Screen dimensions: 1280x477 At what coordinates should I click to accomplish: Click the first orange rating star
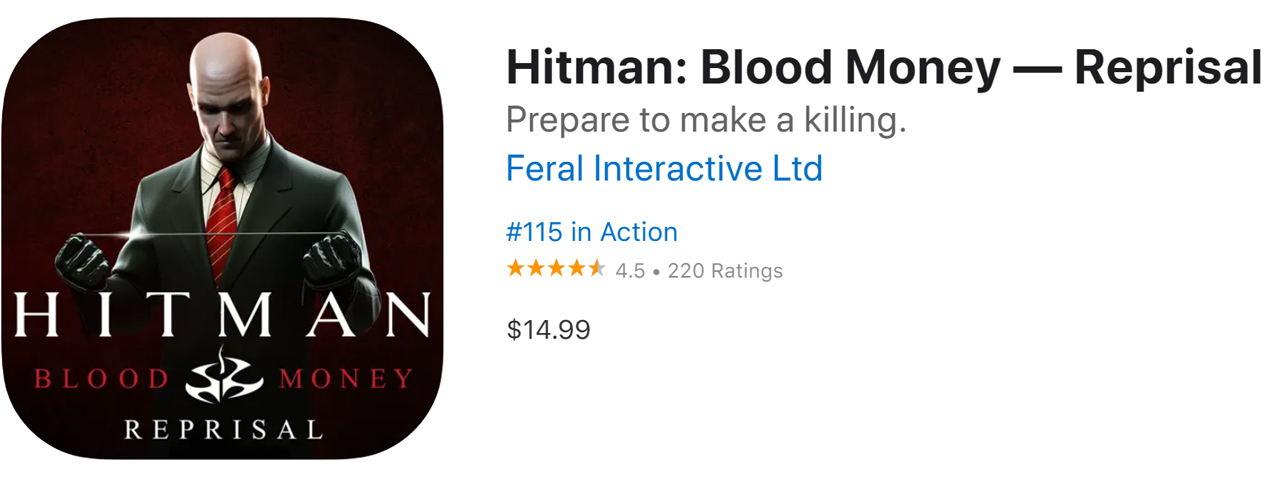[515, 269]
